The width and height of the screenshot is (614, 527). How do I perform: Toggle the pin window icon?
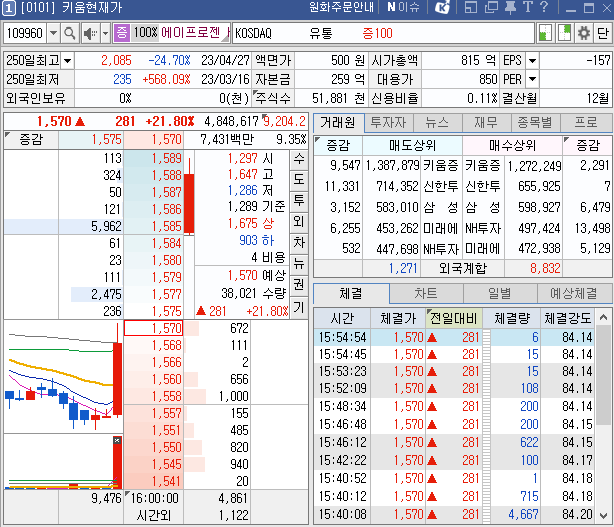[510, 7]
